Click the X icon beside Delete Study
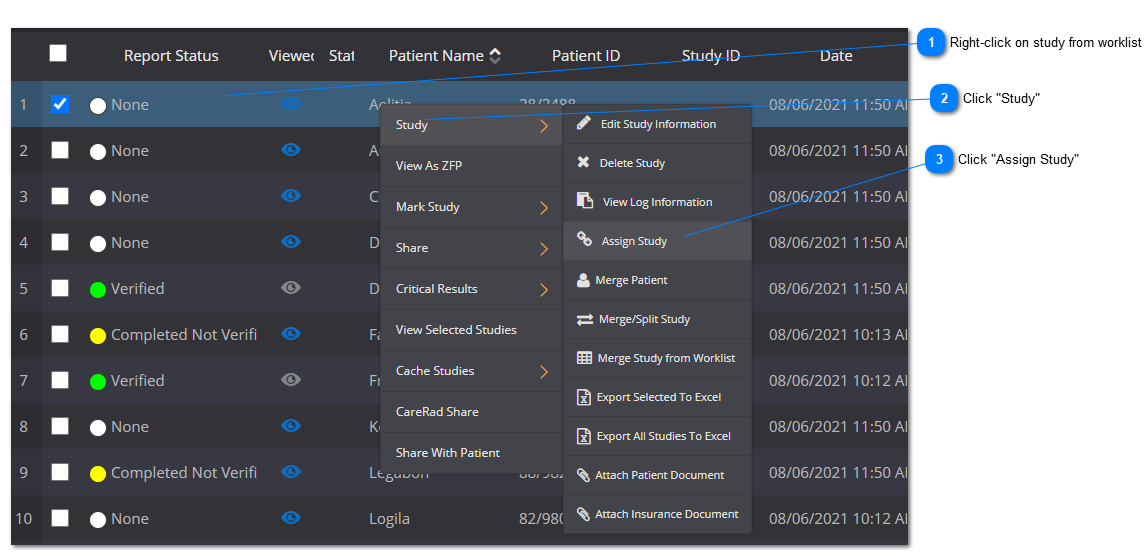This screenshot has width=1148, height=556. (584, 163)
